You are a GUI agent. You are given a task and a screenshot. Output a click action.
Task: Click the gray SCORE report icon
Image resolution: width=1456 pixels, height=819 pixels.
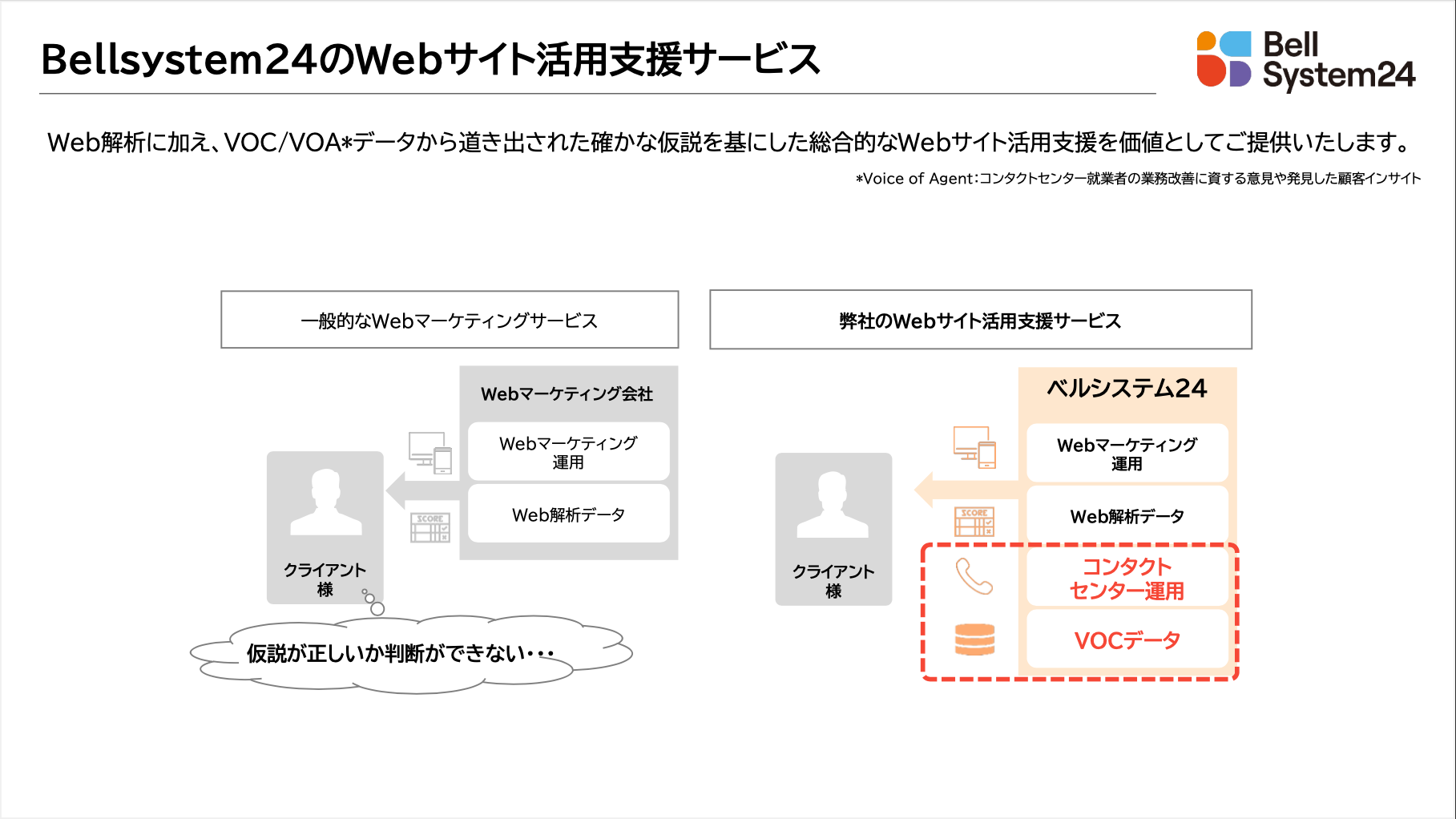click(430, 527)
